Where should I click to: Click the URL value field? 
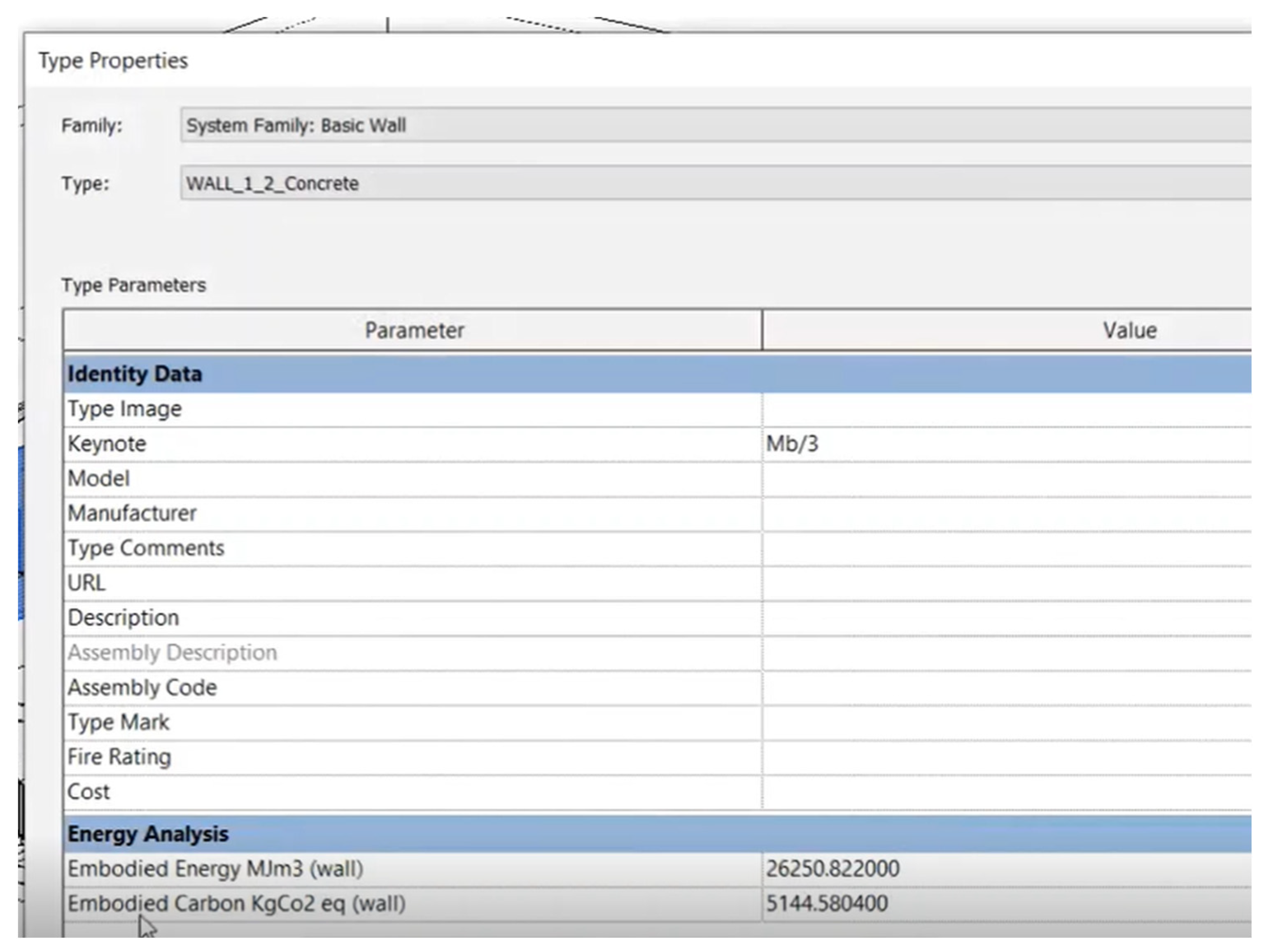pos(1005,583)
